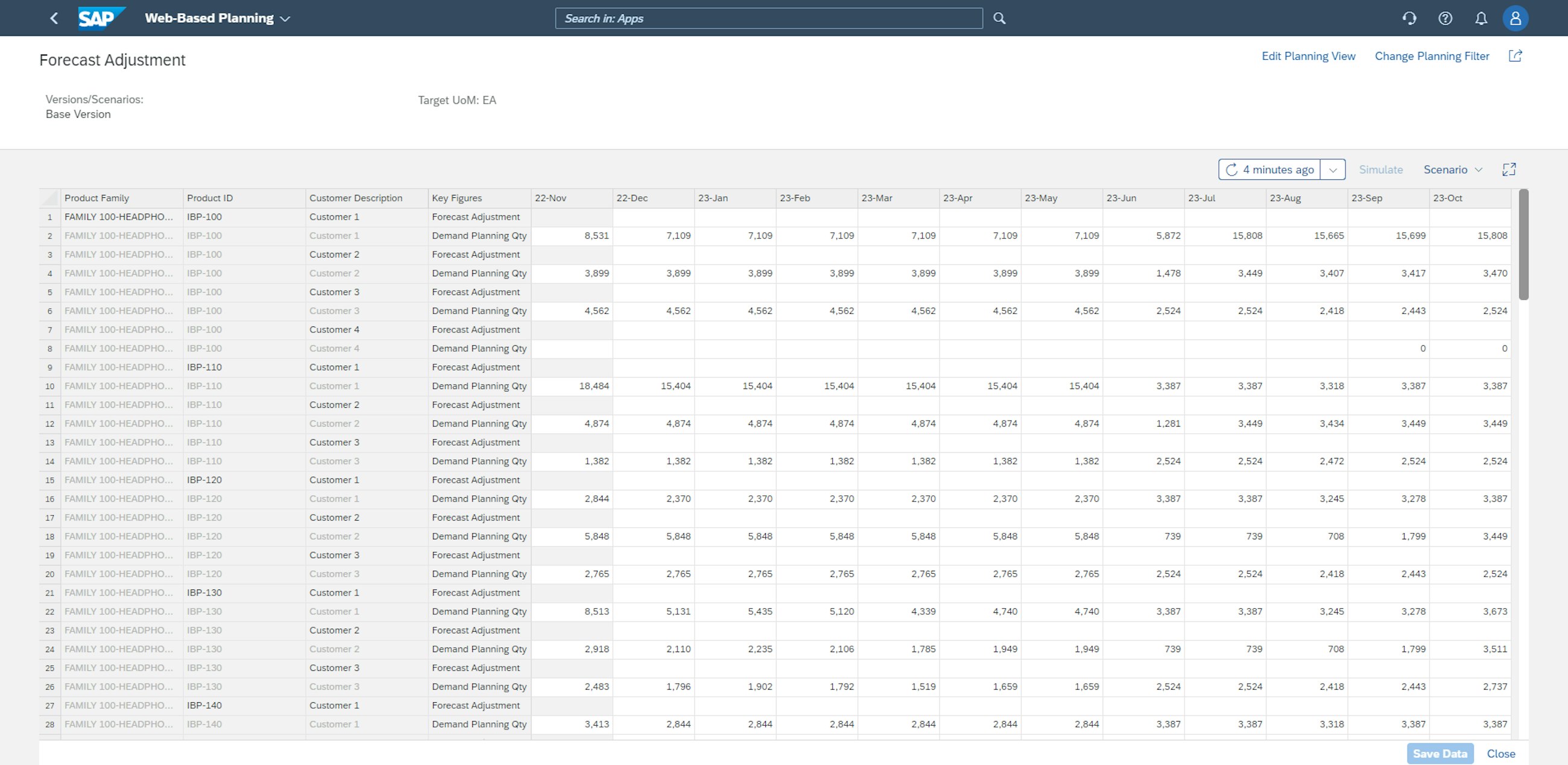This screenshot has height=765, width=1568.
Task: Open Change Planning Filter
Action: (1432, 56)
